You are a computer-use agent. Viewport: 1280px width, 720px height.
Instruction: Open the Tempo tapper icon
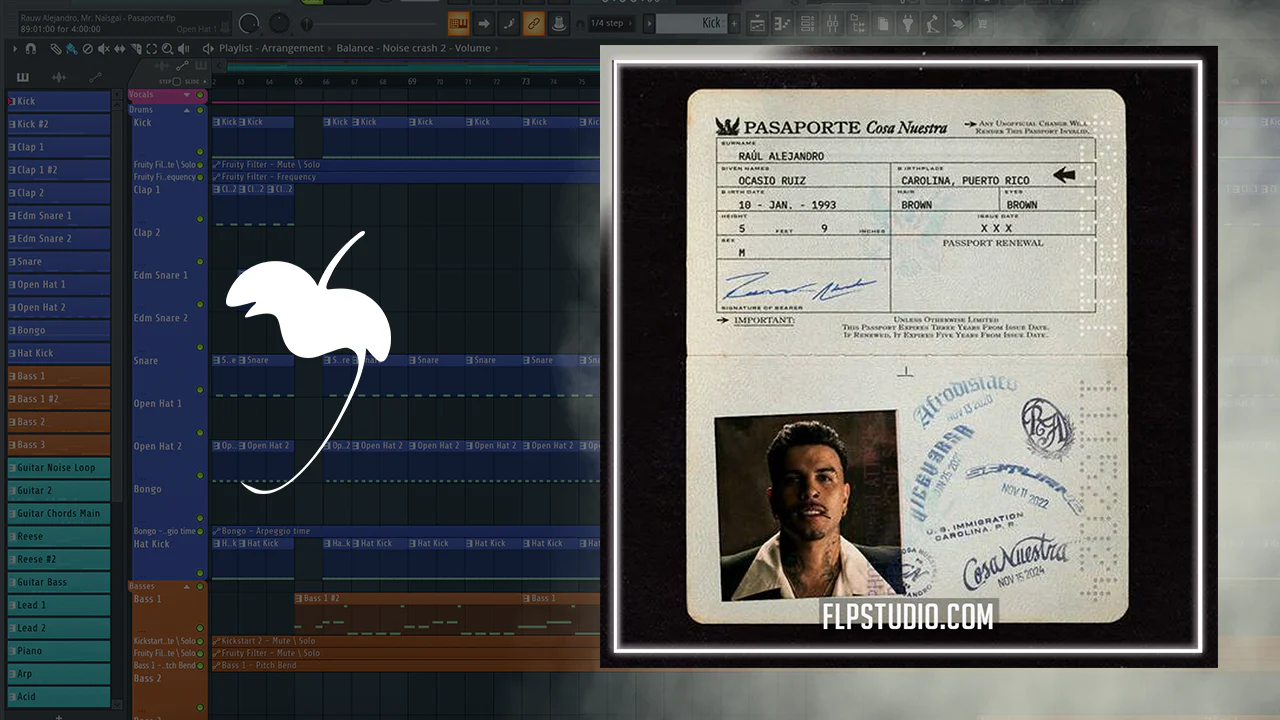pos(933,23)
